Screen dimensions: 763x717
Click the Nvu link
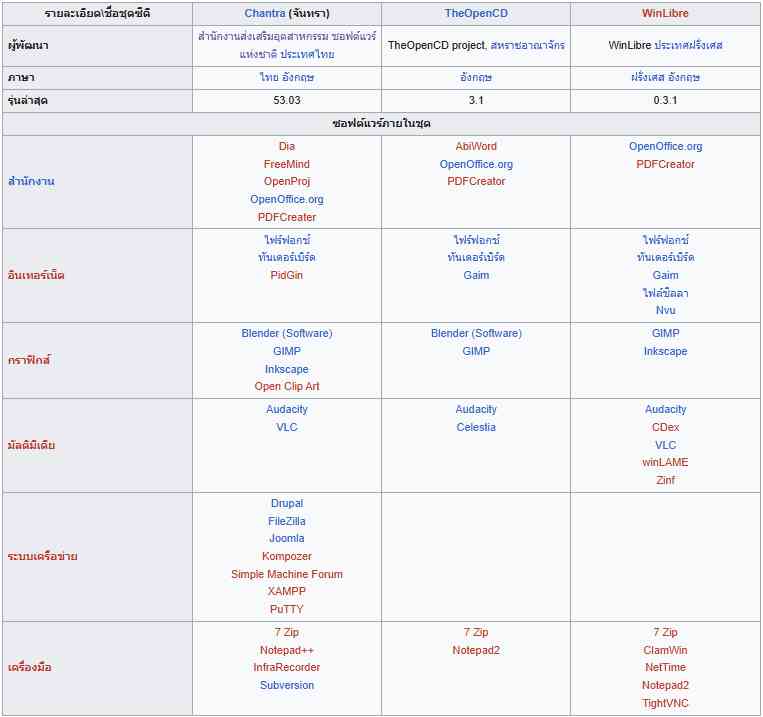[x=665, y=310]
